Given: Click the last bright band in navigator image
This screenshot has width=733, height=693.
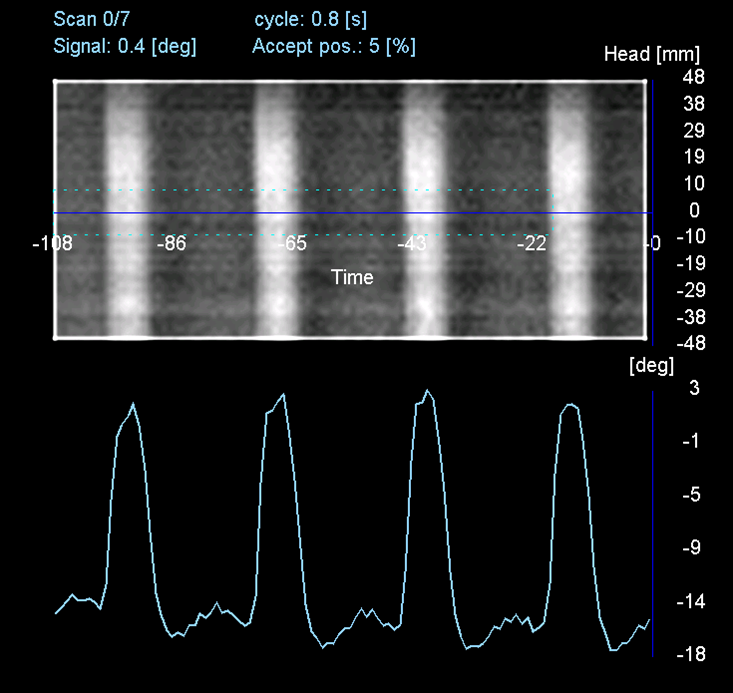Looking at the screenshot, I should tap(569, 150).
